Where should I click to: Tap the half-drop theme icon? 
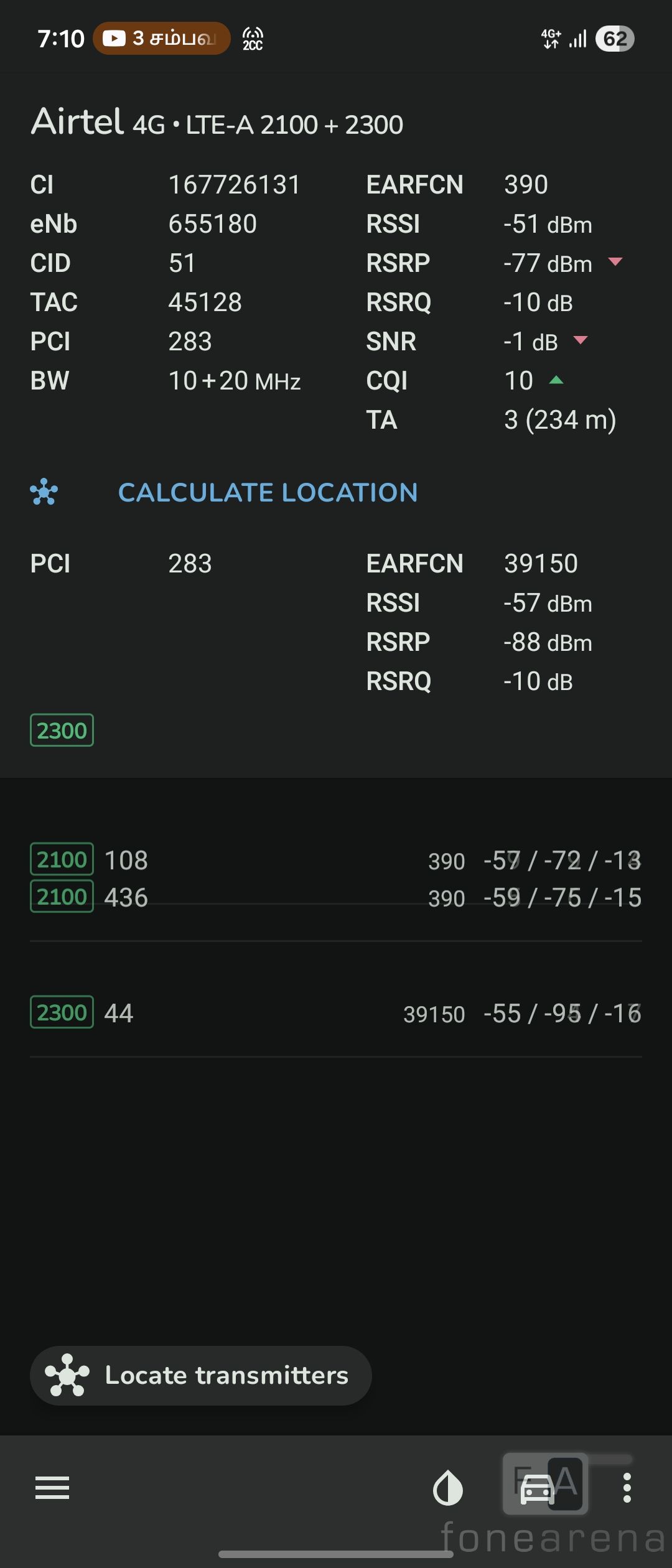point(448,1488)
